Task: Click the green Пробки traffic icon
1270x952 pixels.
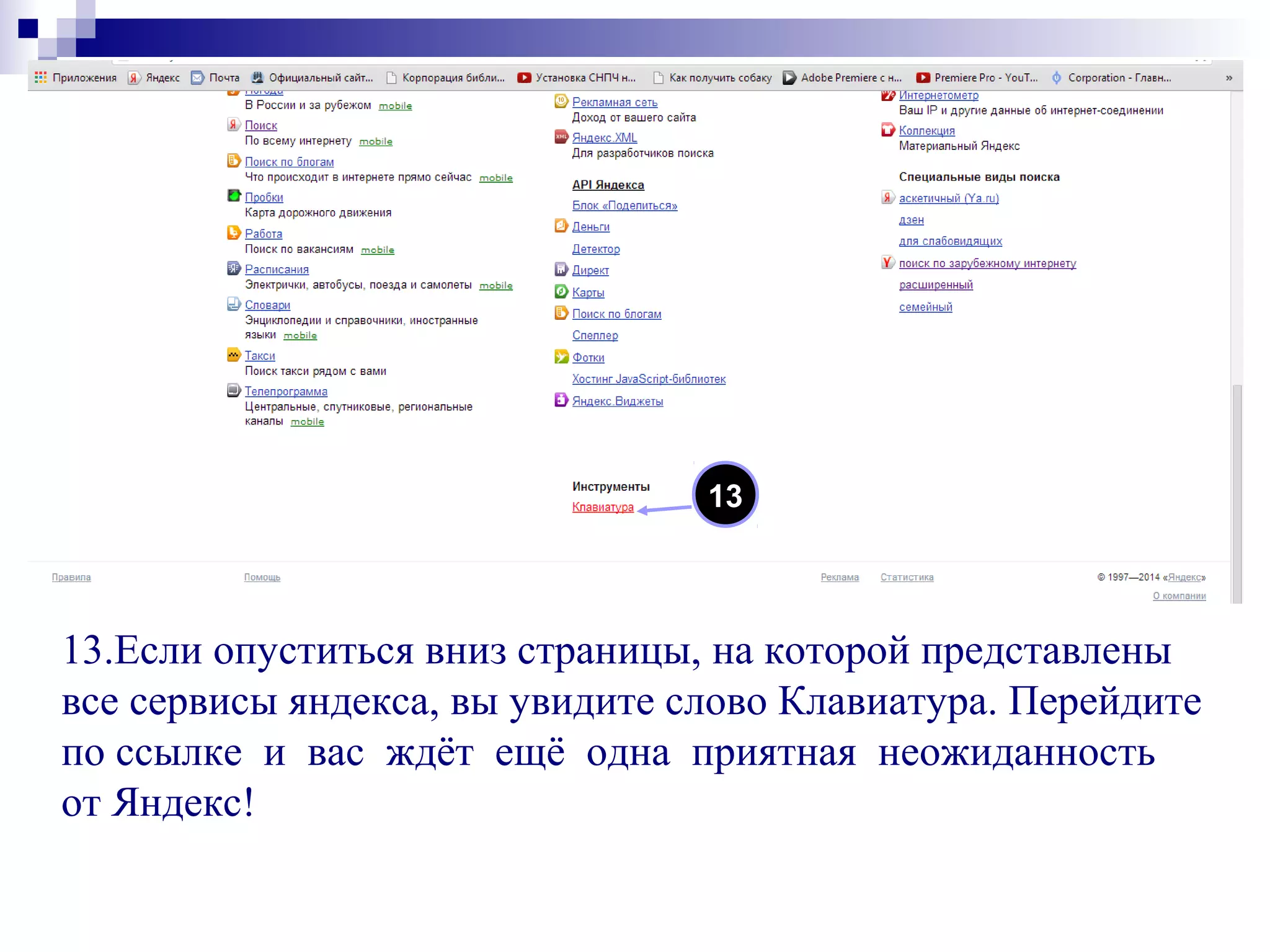Action: (x=234, y=196)
